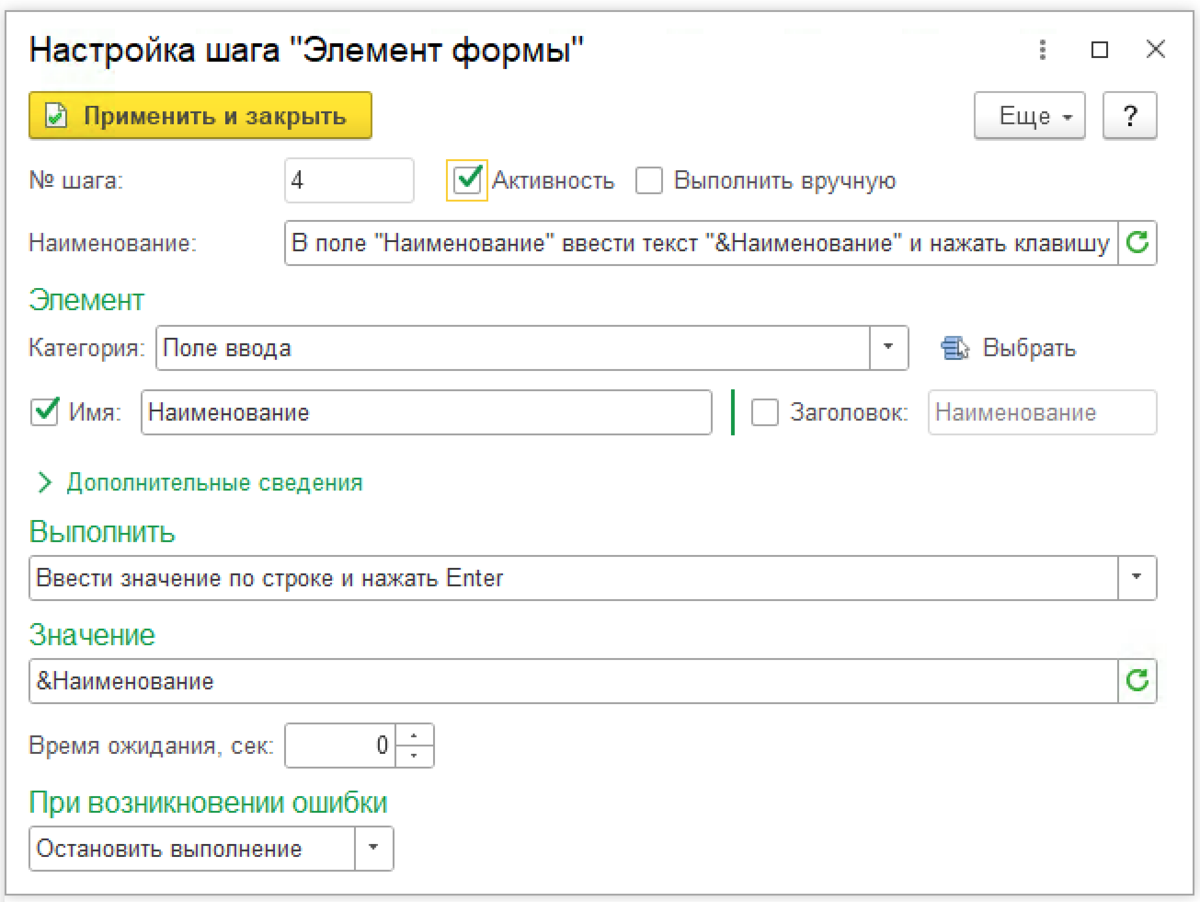
Task: Expand the Дополнительные сведения section
Action: [45, 483]
